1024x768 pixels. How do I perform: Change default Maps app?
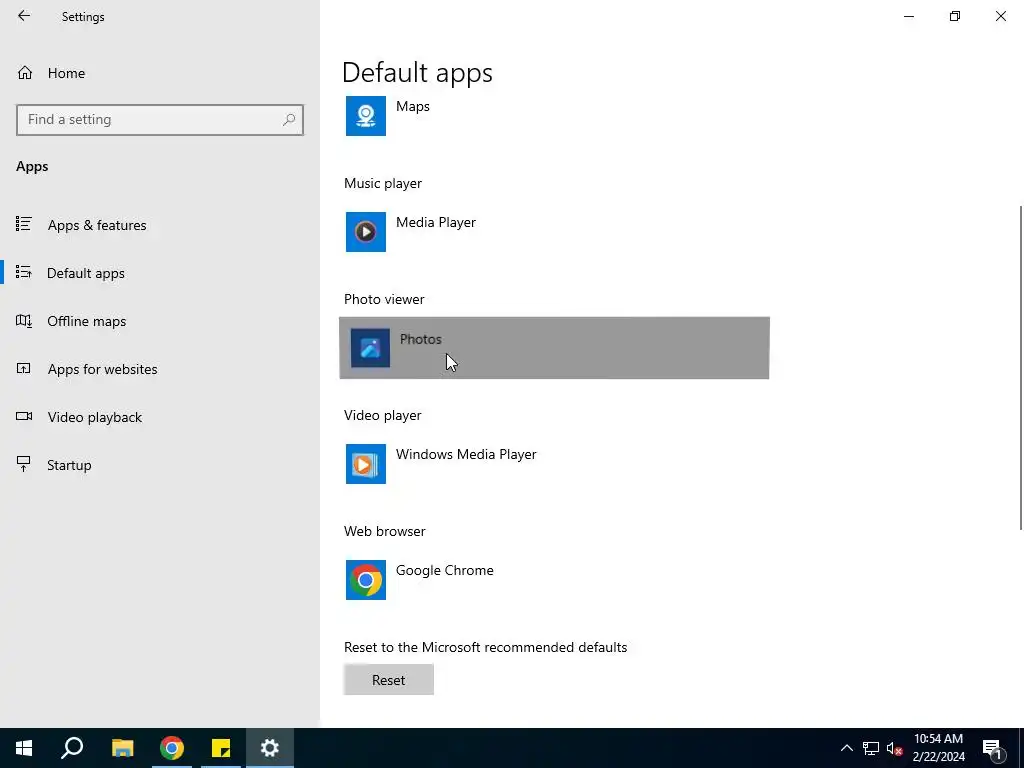(554, 116)
